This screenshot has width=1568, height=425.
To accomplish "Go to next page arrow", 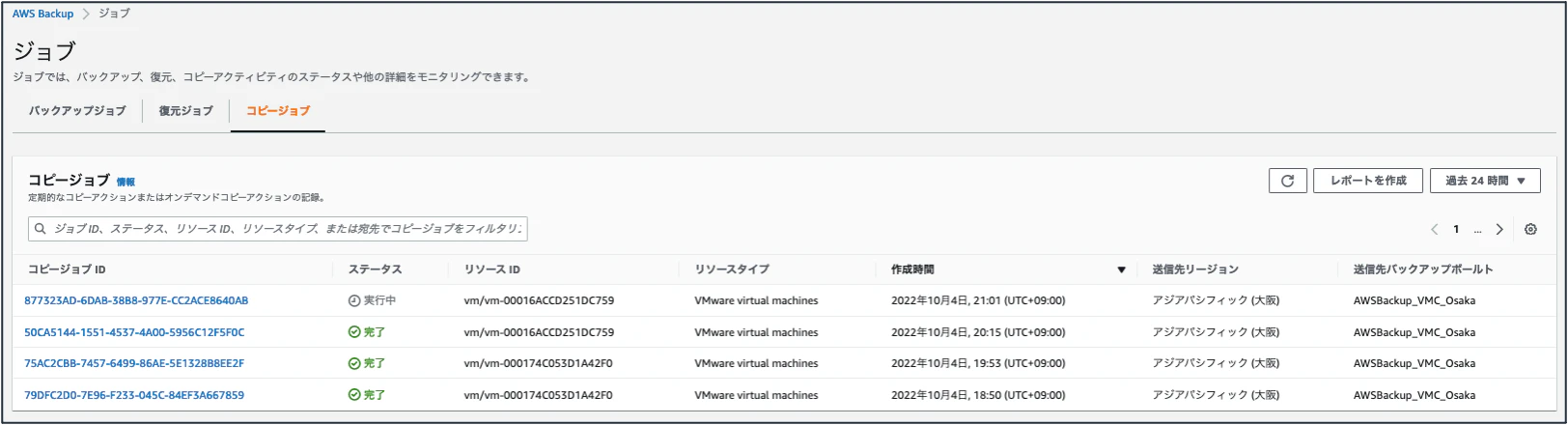I will coord(1499,230).
